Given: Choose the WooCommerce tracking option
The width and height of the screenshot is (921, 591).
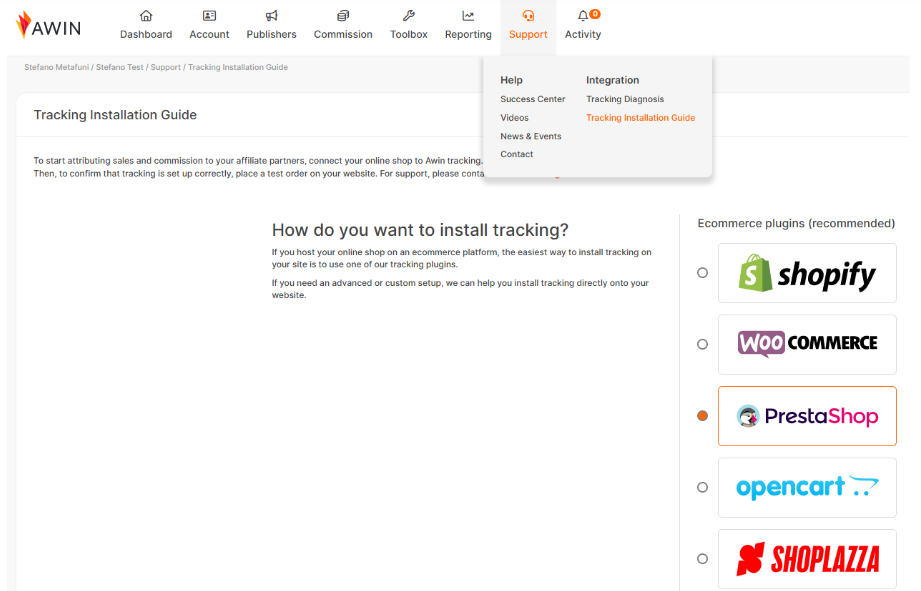Looking at the screenshot, I should coord(702,344).
